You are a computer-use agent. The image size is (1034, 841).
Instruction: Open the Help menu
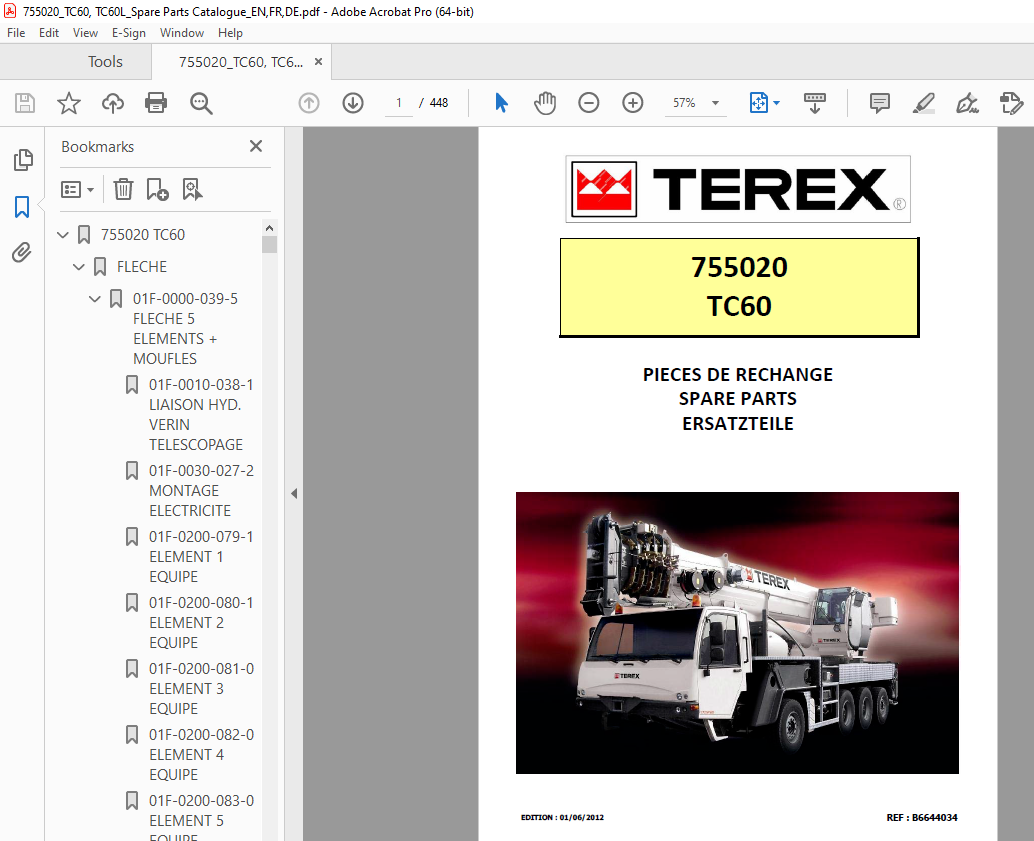click(230, 33)
